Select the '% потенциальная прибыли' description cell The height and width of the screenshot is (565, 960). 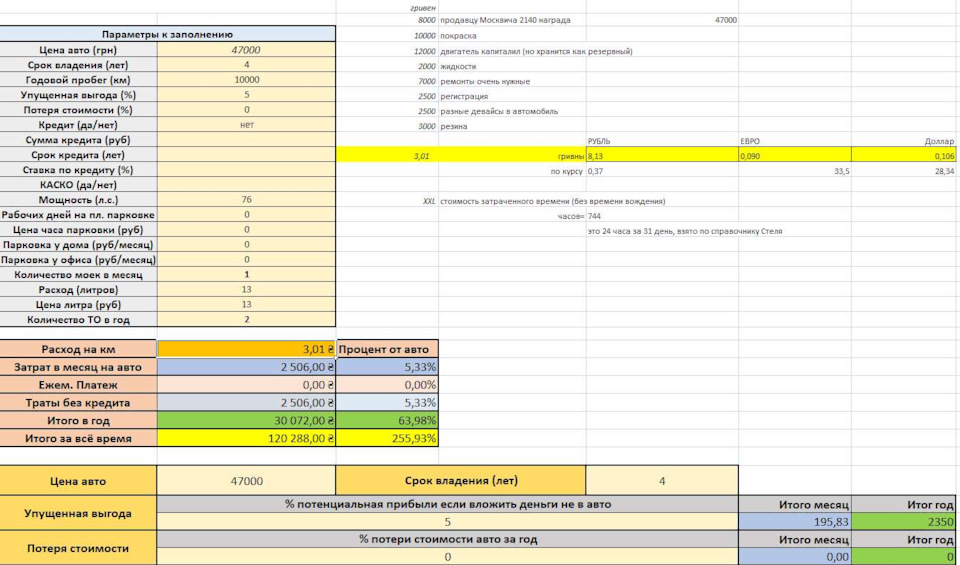[x=448, y=504]
